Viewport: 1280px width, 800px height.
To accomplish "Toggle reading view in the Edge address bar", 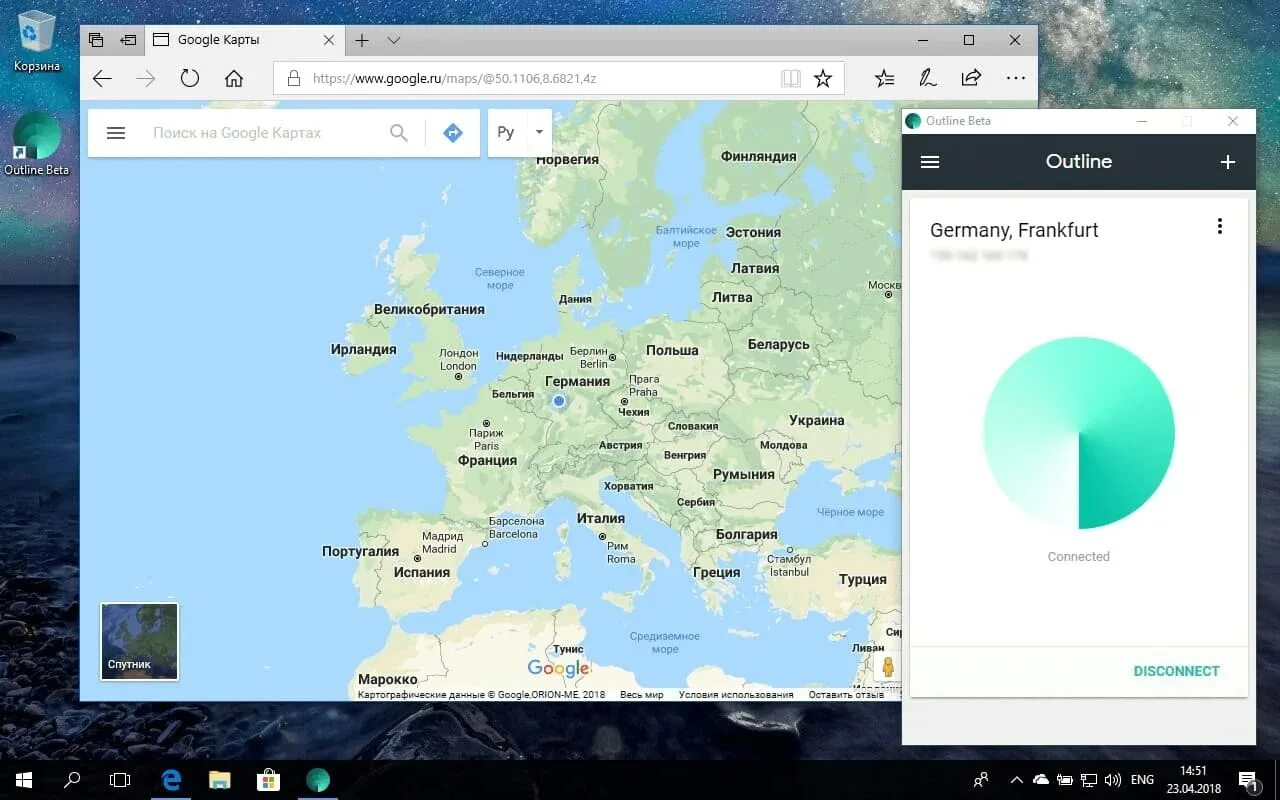I will [x=791, y=78].
